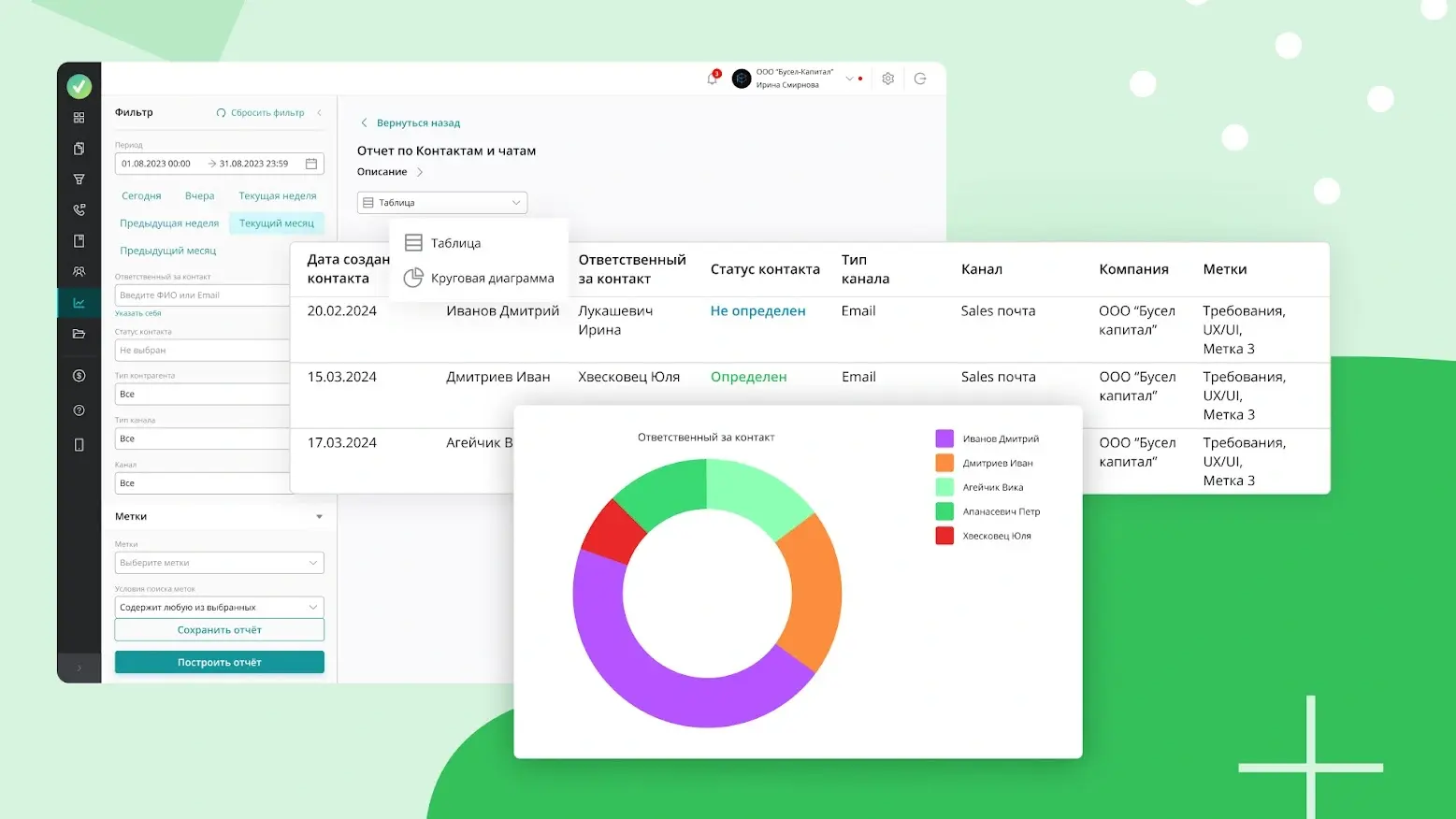Click the Хвесковец Юля cell in the table
The width and height of the screenshot is (1456, 819).
[628, 377]
